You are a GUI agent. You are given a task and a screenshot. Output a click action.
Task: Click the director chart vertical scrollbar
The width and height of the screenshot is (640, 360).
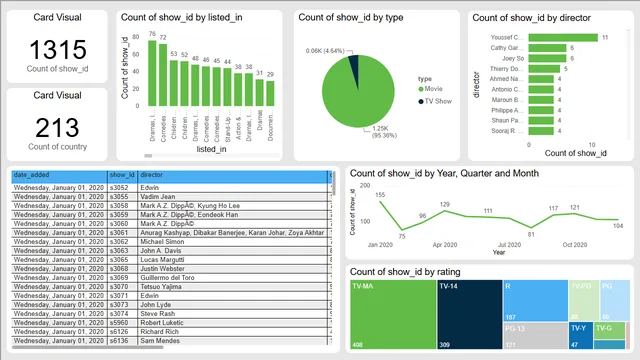coord(629,85)
